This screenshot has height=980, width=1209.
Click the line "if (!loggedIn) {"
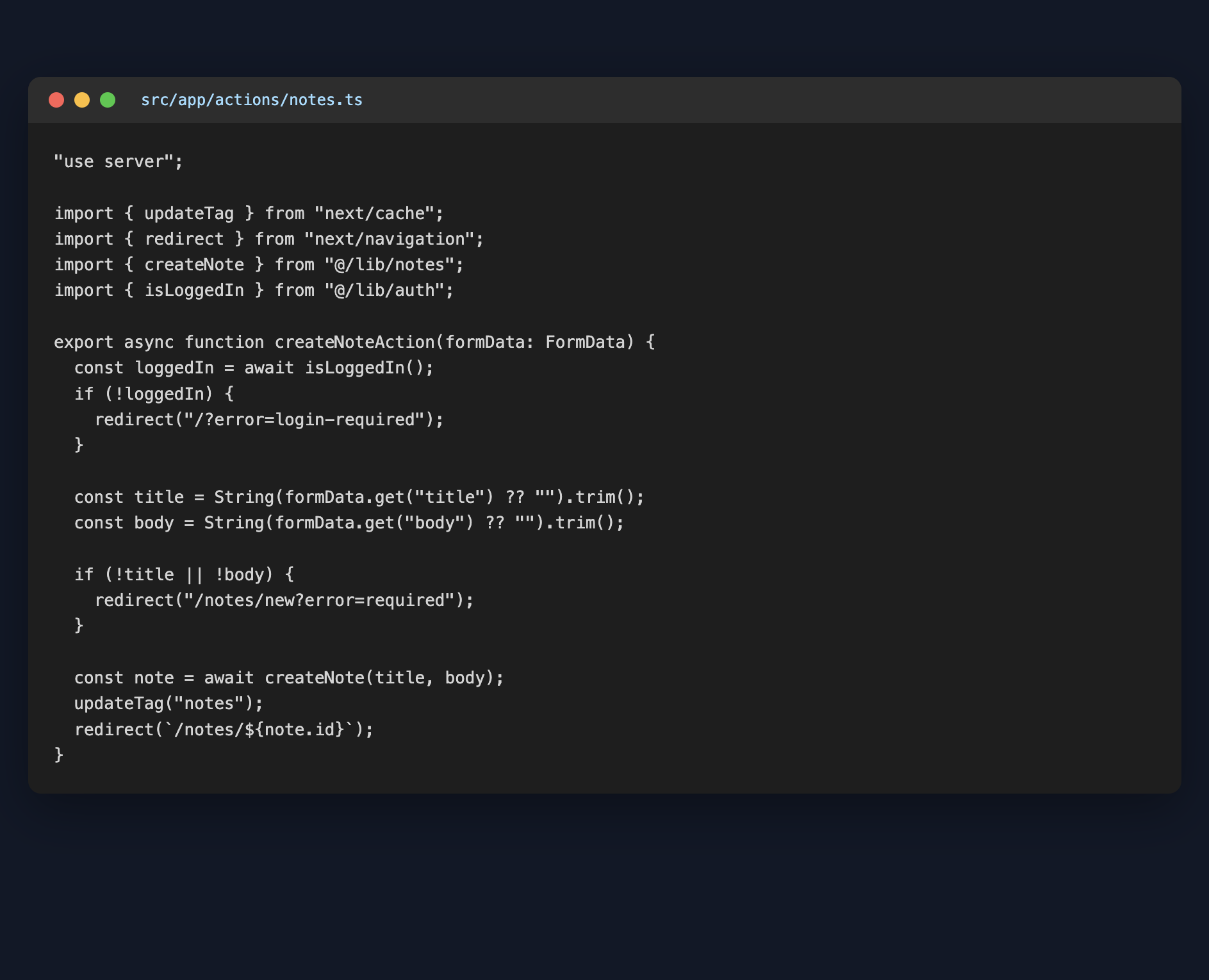tap(154, 393)
